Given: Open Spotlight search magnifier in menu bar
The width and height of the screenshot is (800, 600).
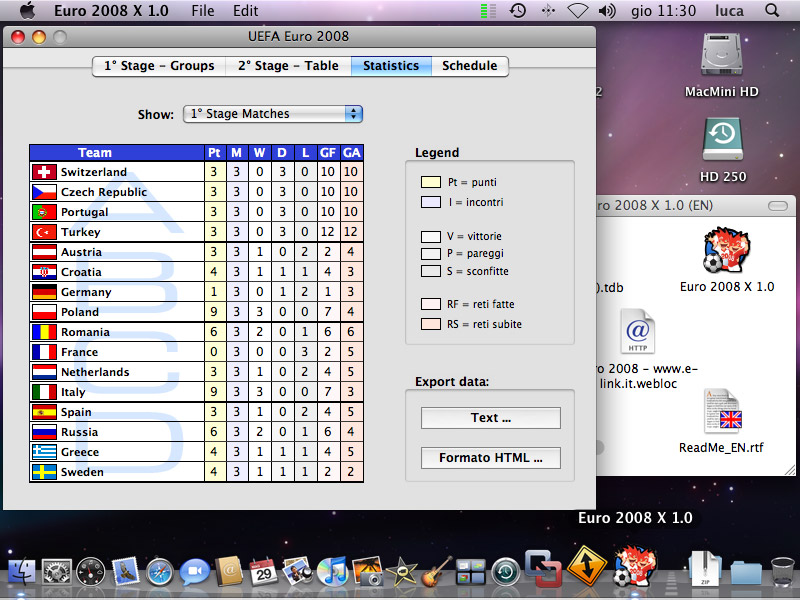Looking at the screenshot, I should pos(772,10).
